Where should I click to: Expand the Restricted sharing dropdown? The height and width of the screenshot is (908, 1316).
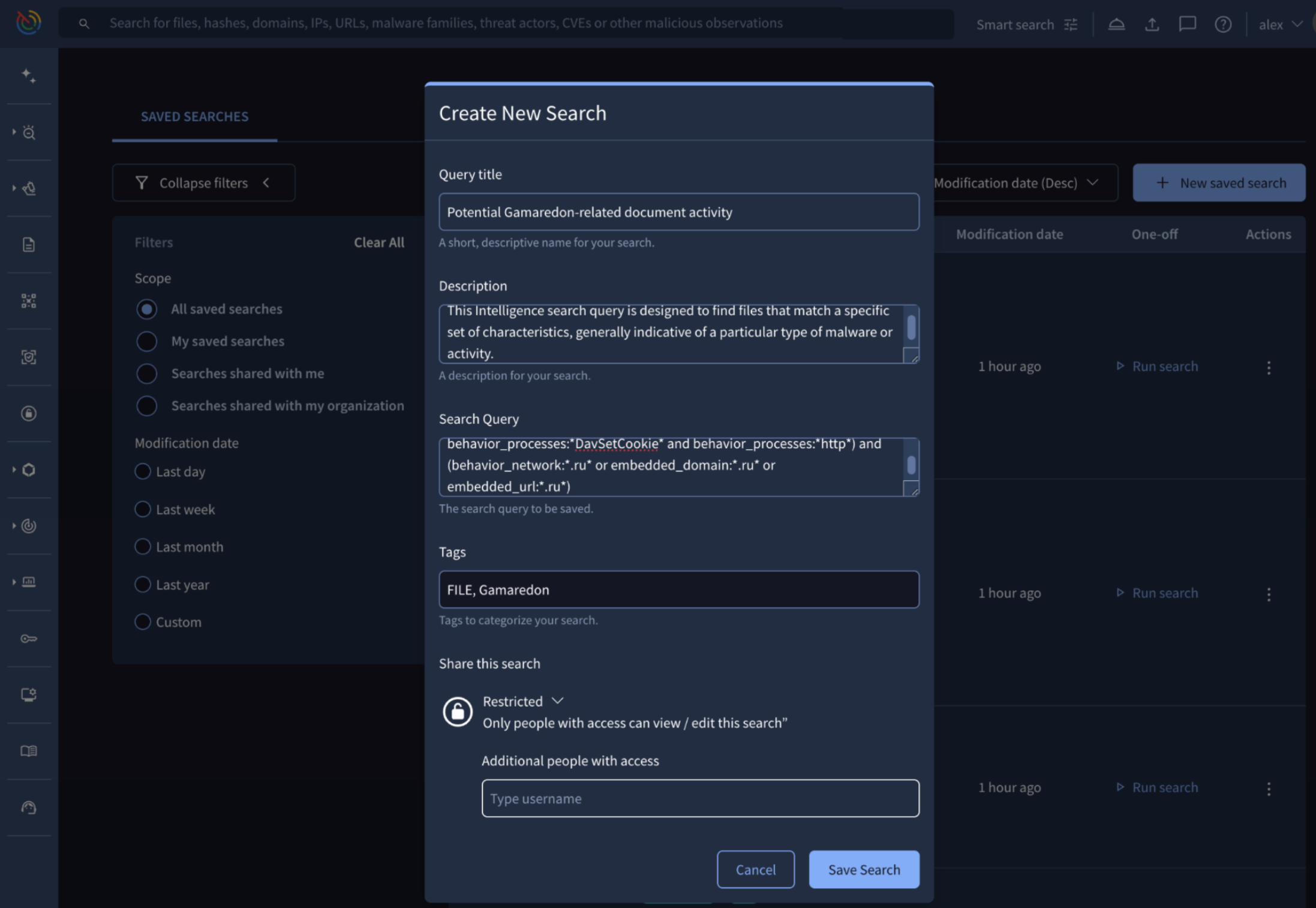pos(523,701)
